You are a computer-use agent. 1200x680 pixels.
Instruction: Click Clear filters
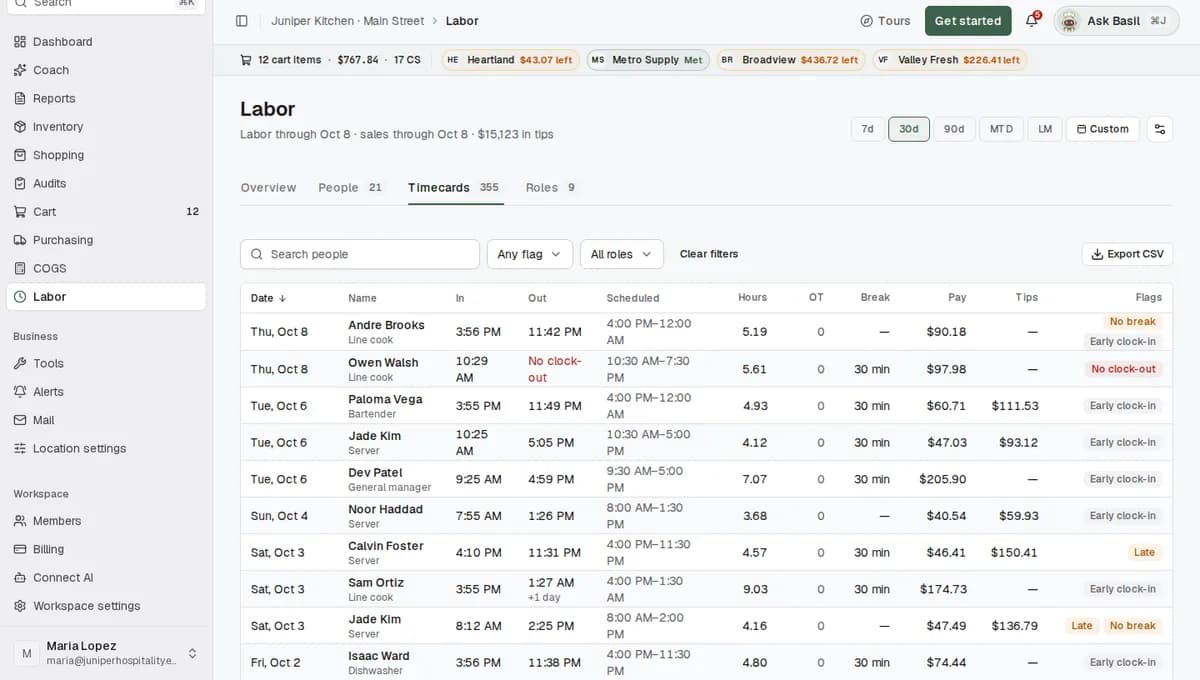[x=709, y=254]
